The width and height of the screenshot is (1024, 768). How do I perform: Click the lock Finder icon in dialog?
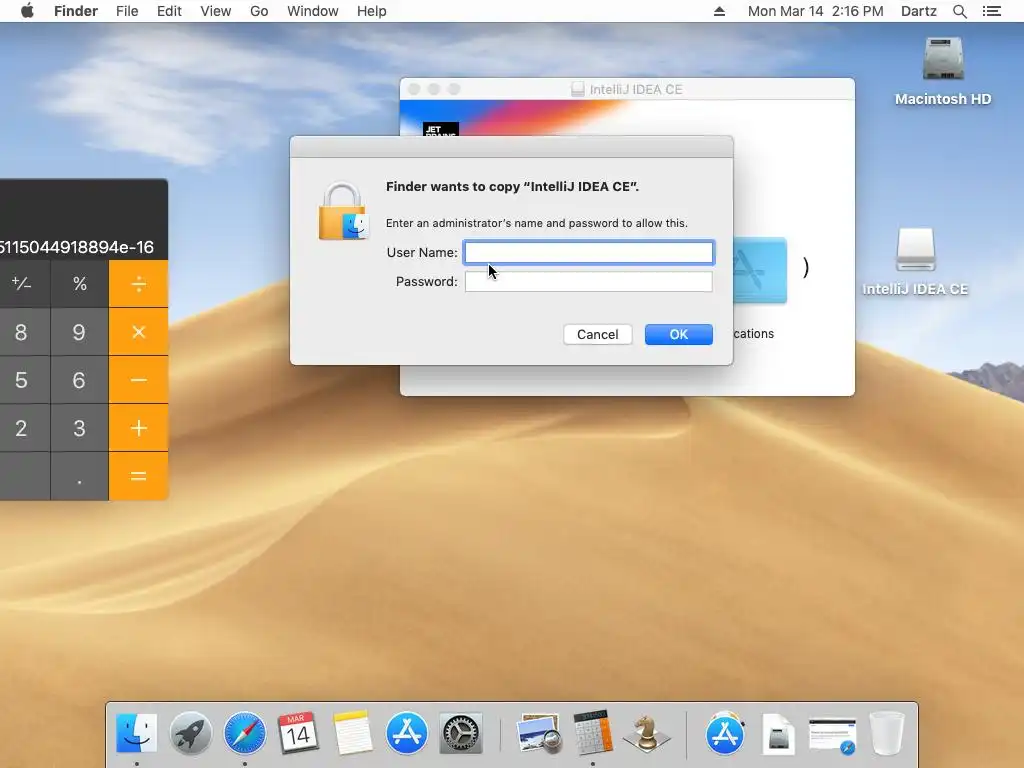tap(343, 211)
